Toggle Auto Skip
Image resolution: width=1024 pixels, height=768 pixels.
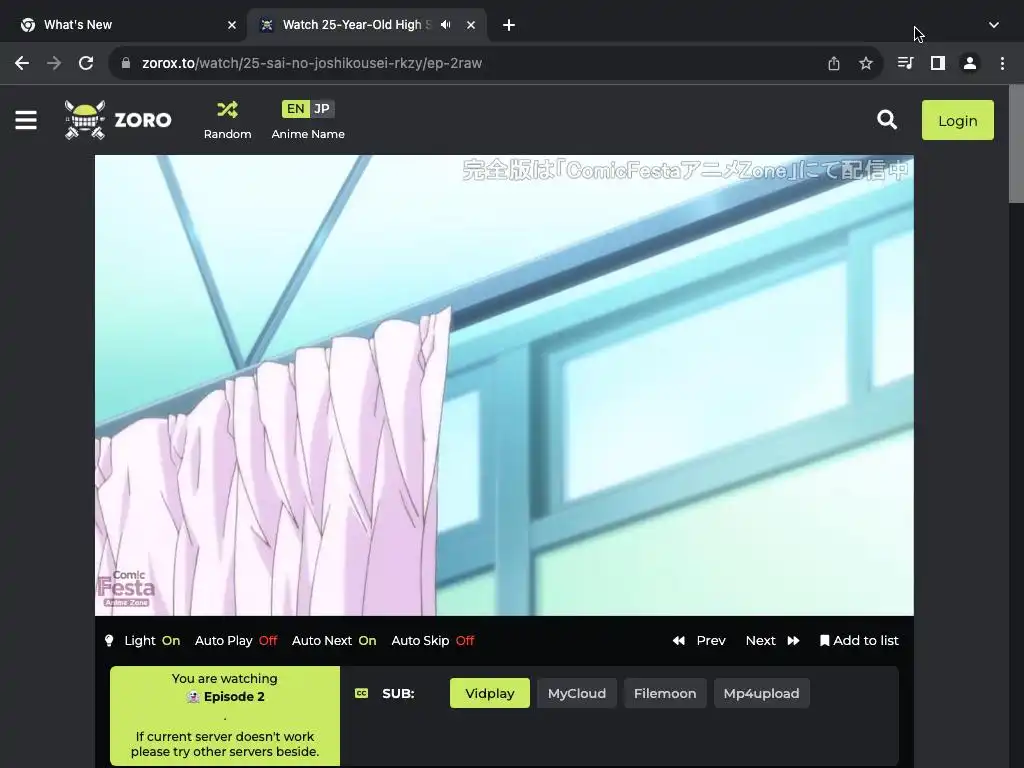432,641
